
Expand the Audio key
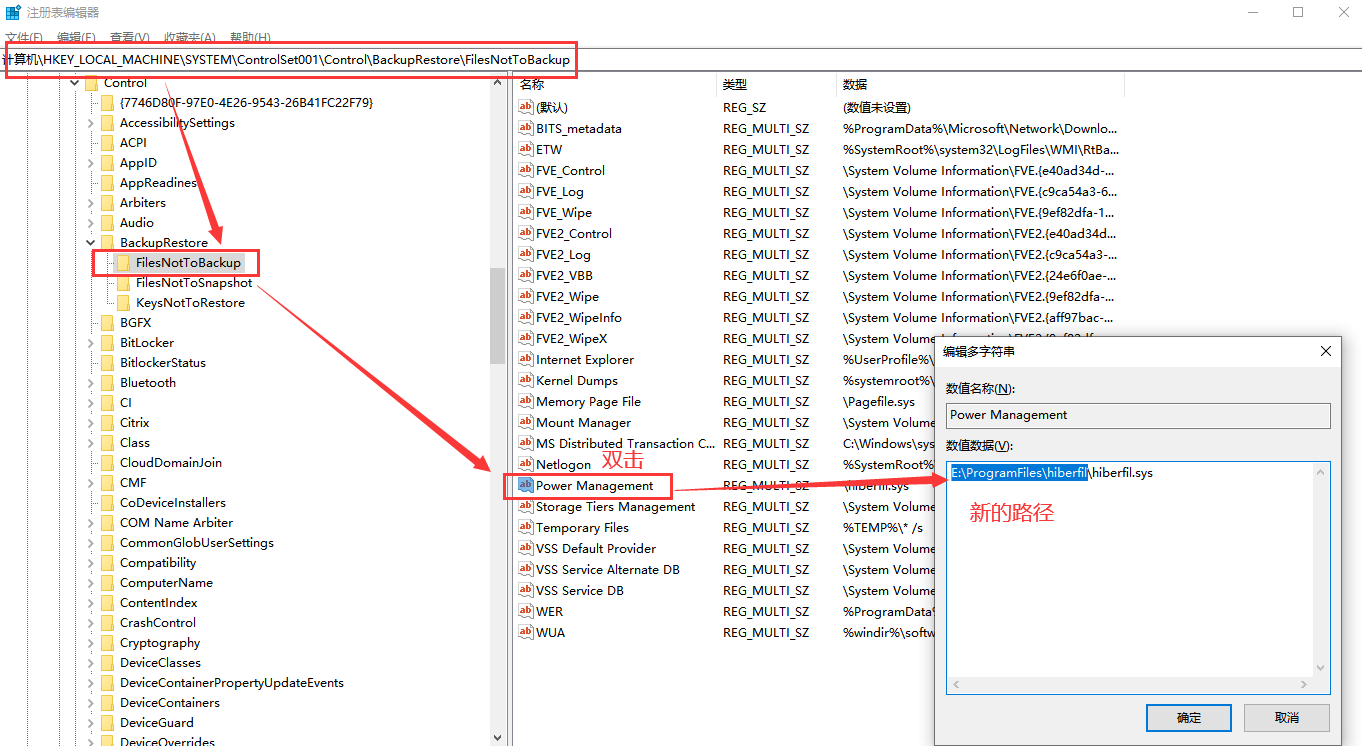click(x=91, y=223)
